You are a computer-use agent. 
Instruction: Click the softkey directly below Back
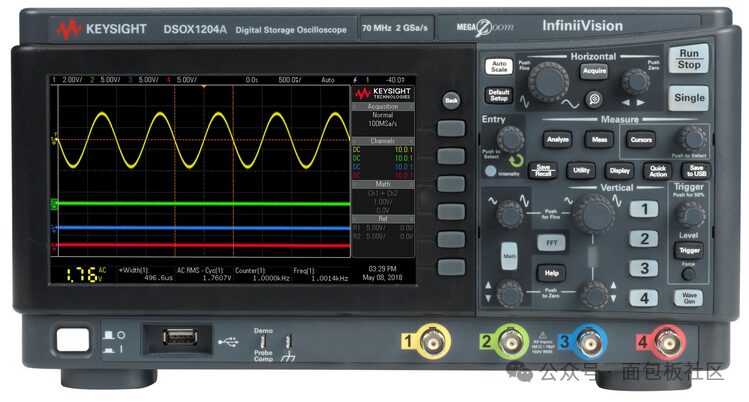[x=451, y=128]
